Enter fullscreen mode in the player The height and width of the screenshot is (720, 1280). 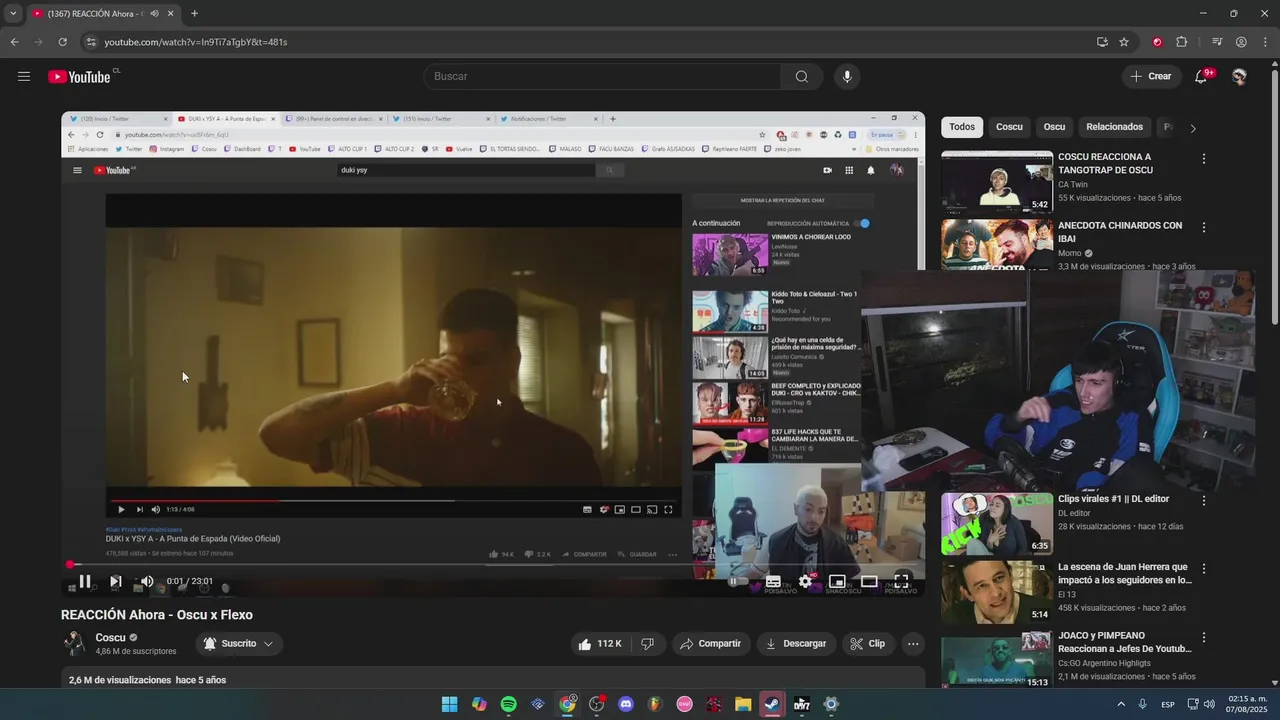point(901,581)
